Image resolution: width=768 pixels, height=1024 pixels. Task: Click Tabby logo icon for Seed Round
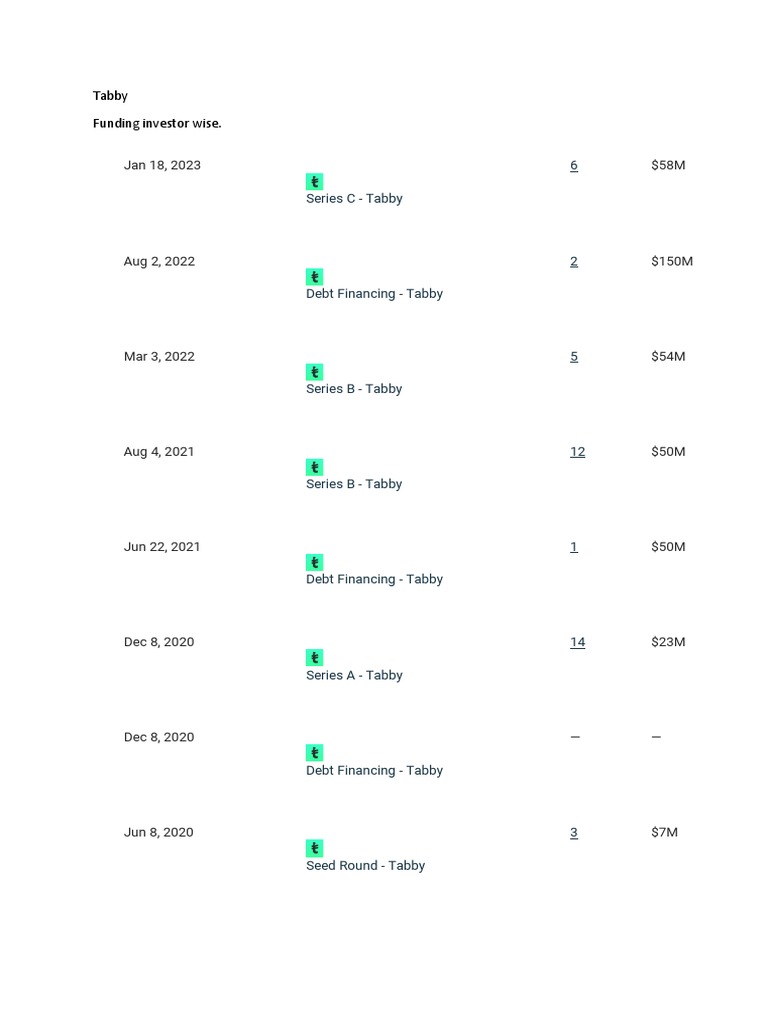pyautogui.click(x=314, y=848)
